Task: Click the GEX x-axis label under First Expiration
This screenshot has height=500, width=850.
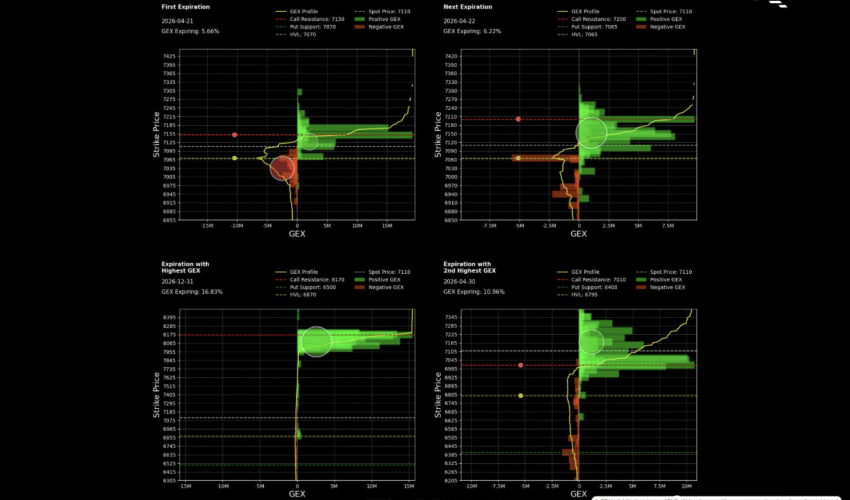Action: coord(297,234)
